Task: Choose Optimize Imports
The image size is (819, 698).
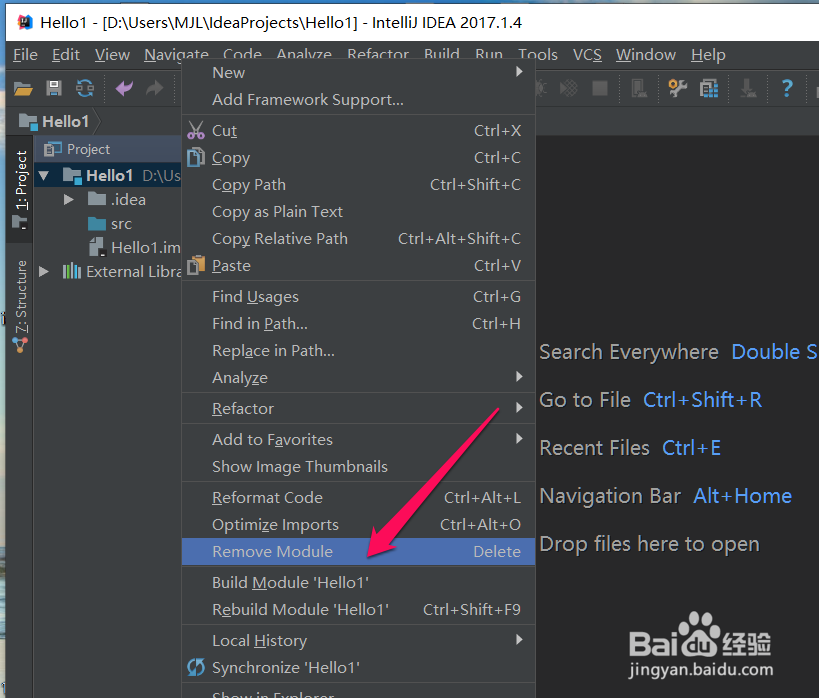Action: pyautogui.click(x=358, y=525)
